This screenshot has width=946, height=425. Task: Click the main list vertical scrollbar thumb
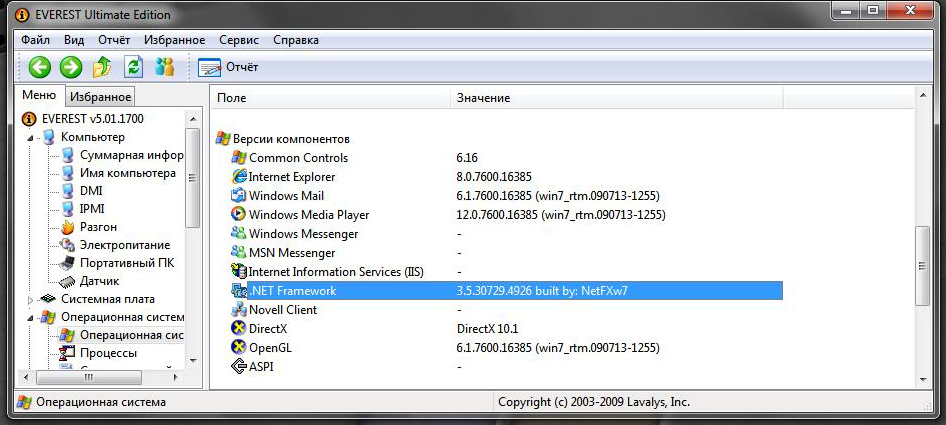pyautogui.click(x=922, y=266)
